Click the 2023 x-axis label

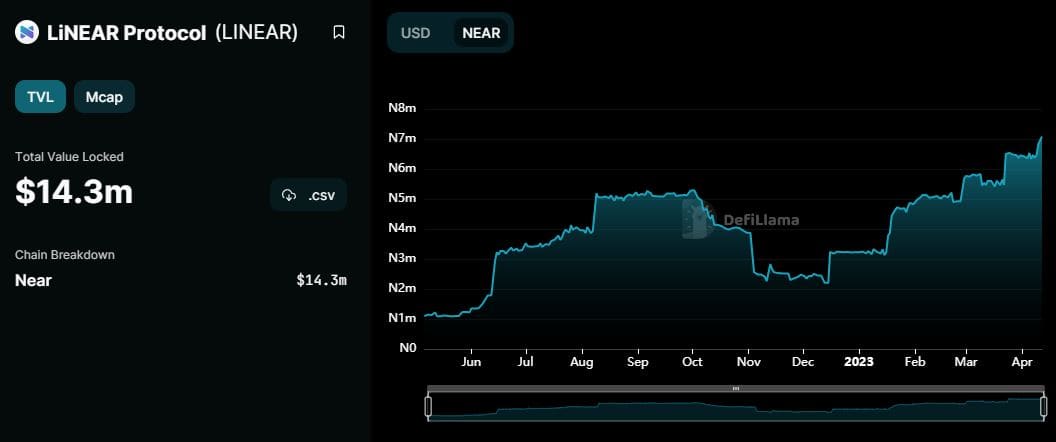tap(859, 362)
